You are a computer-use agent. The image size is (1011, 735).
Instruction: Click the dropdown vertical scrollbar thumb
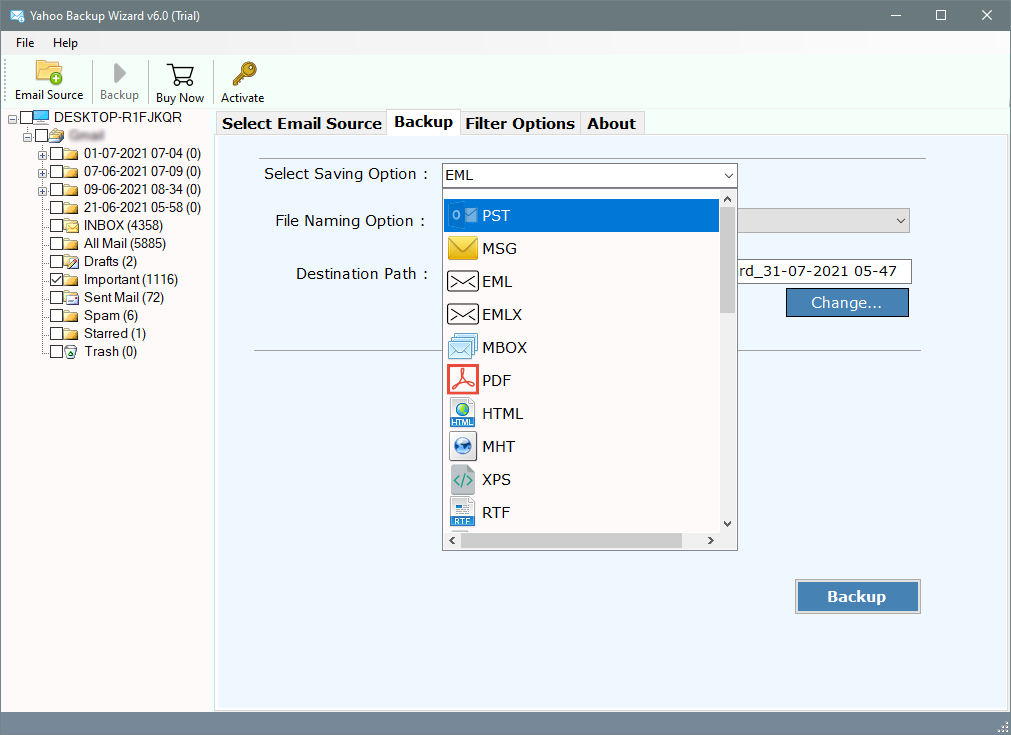pos(727,260)
